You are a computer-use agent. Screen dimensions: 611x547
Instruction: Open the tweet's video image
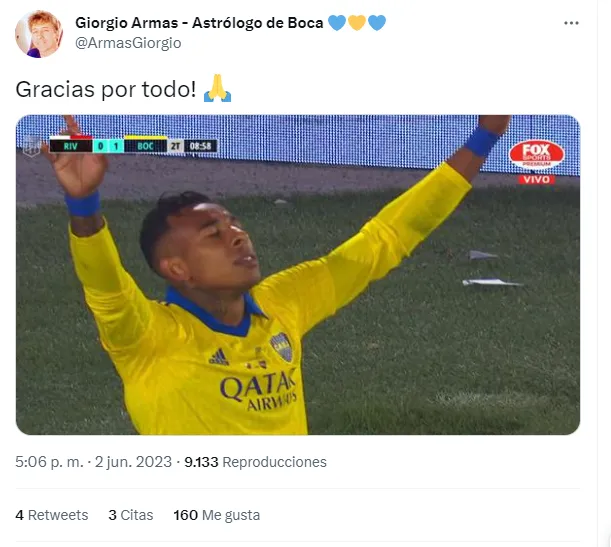pyautogui.click(x=298, y=275)
